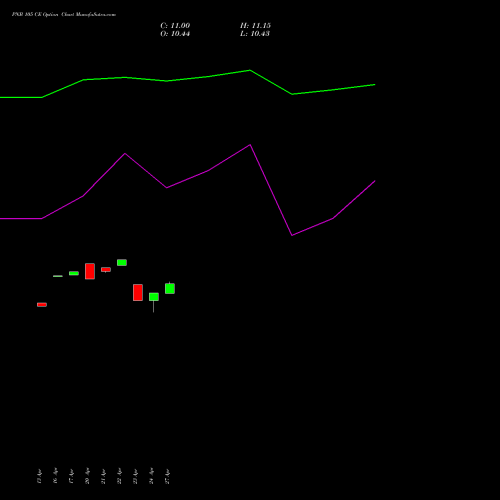Viewport: 500px width, 500px height.
Task: Click the green indicator line's highest peak
Action: (250, 70)
